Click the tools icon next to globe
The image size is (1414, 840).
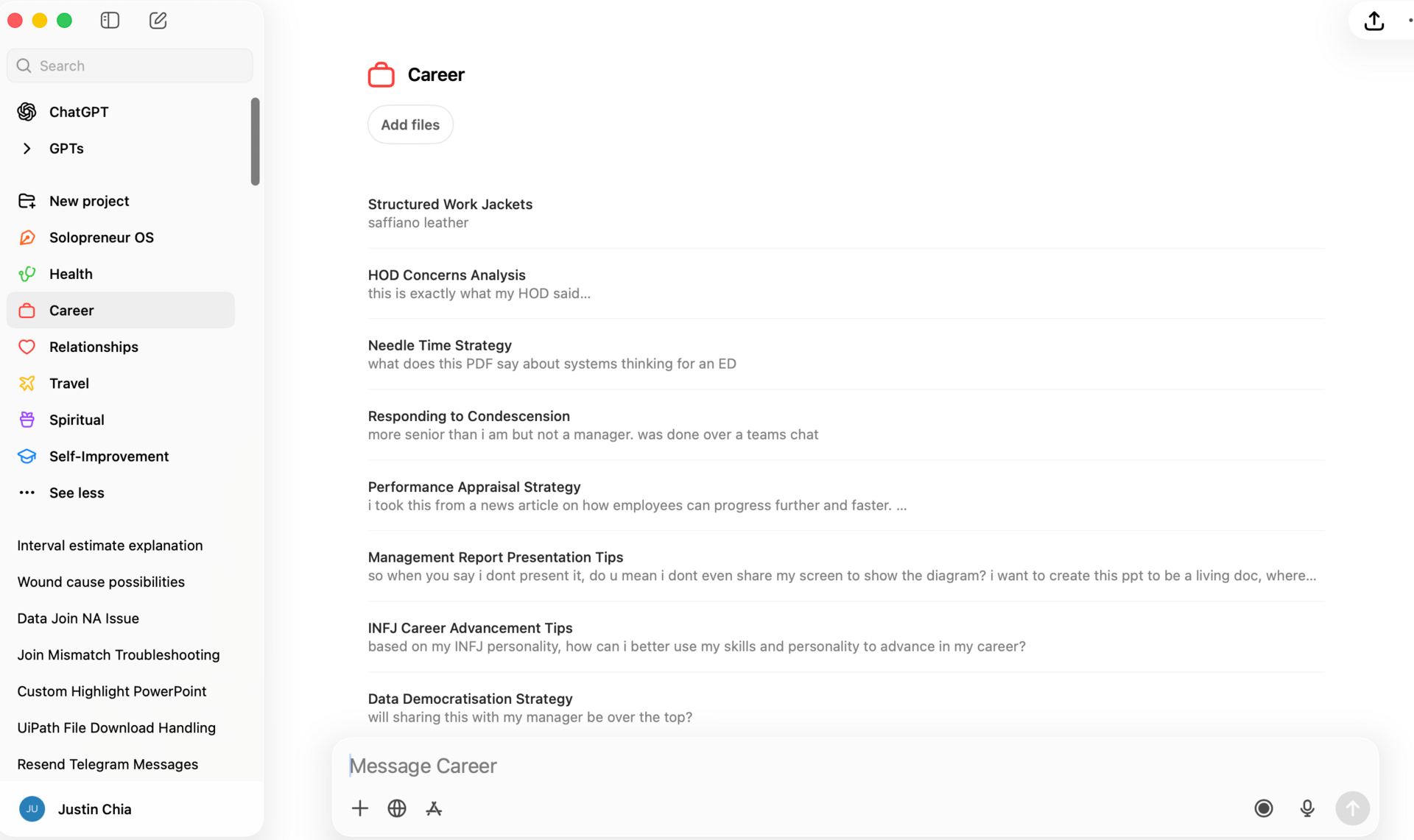click(x=434, y=808)
